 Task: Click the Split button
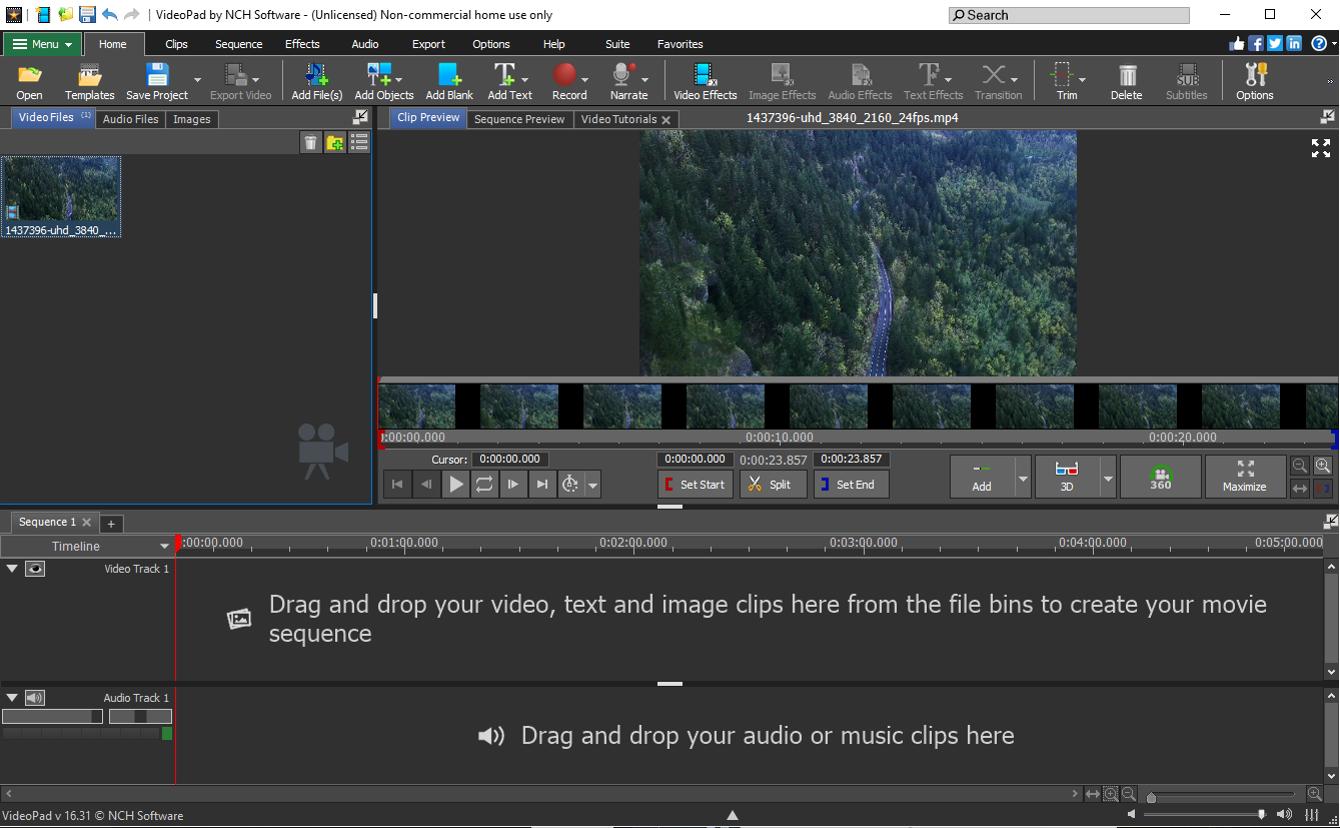tap(772, 484)
